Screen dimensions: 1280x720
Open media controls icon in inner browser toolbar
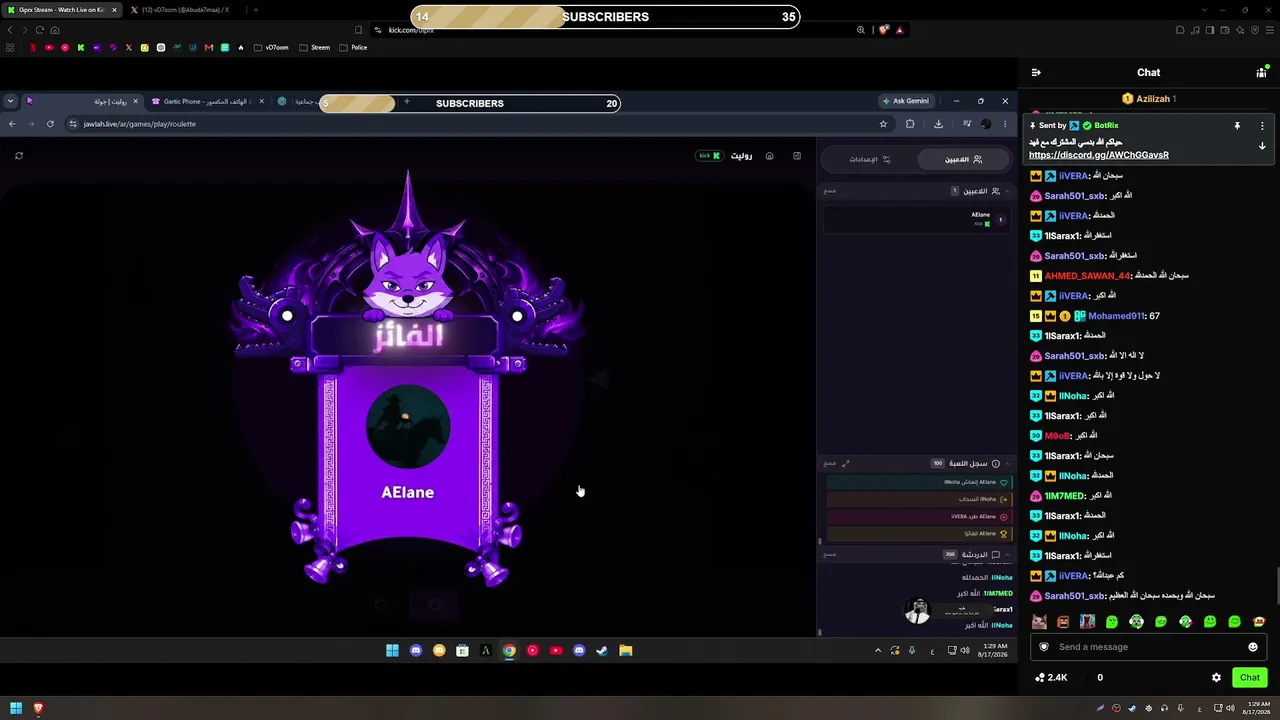click(966, 124)
